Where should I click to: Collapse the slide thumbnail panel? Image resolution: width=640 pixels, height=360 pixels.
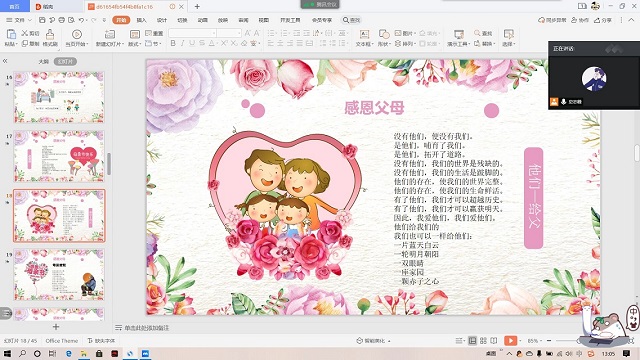(5, 61)
